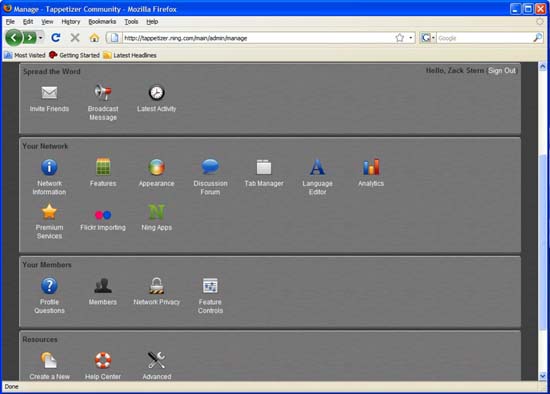Open the File menu

pyautogui.click(x=10, y=22)
